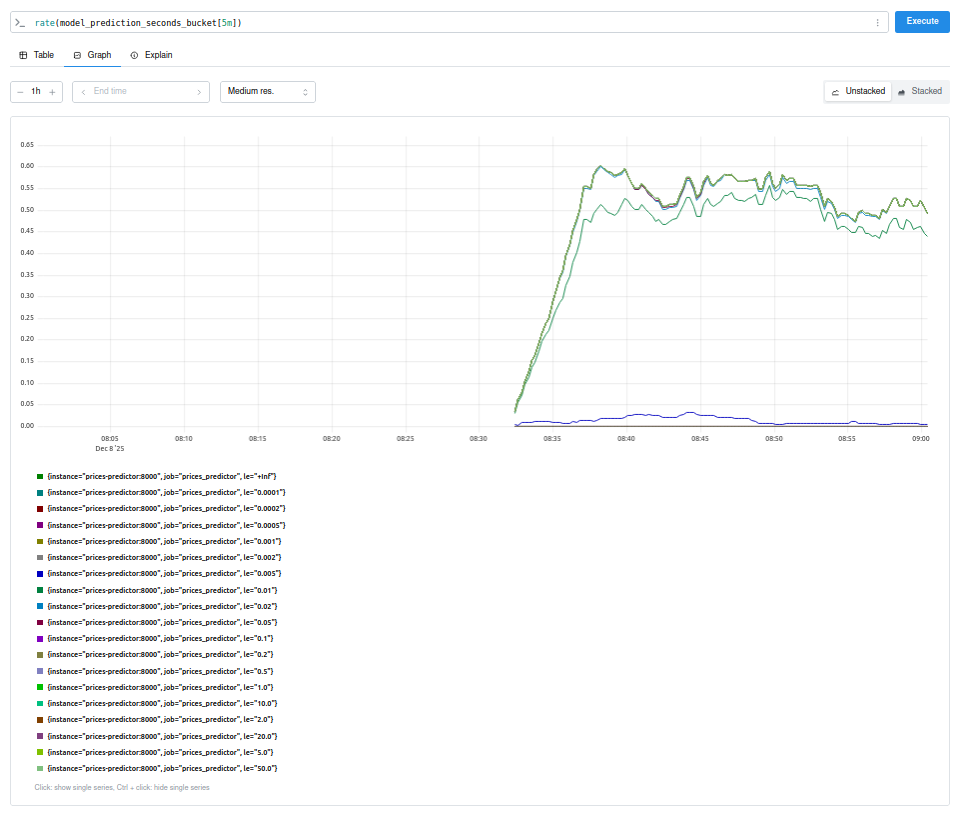960x816 pixels.
Task: Click the query prompt icon in expression bar
Action: (20, 22)
